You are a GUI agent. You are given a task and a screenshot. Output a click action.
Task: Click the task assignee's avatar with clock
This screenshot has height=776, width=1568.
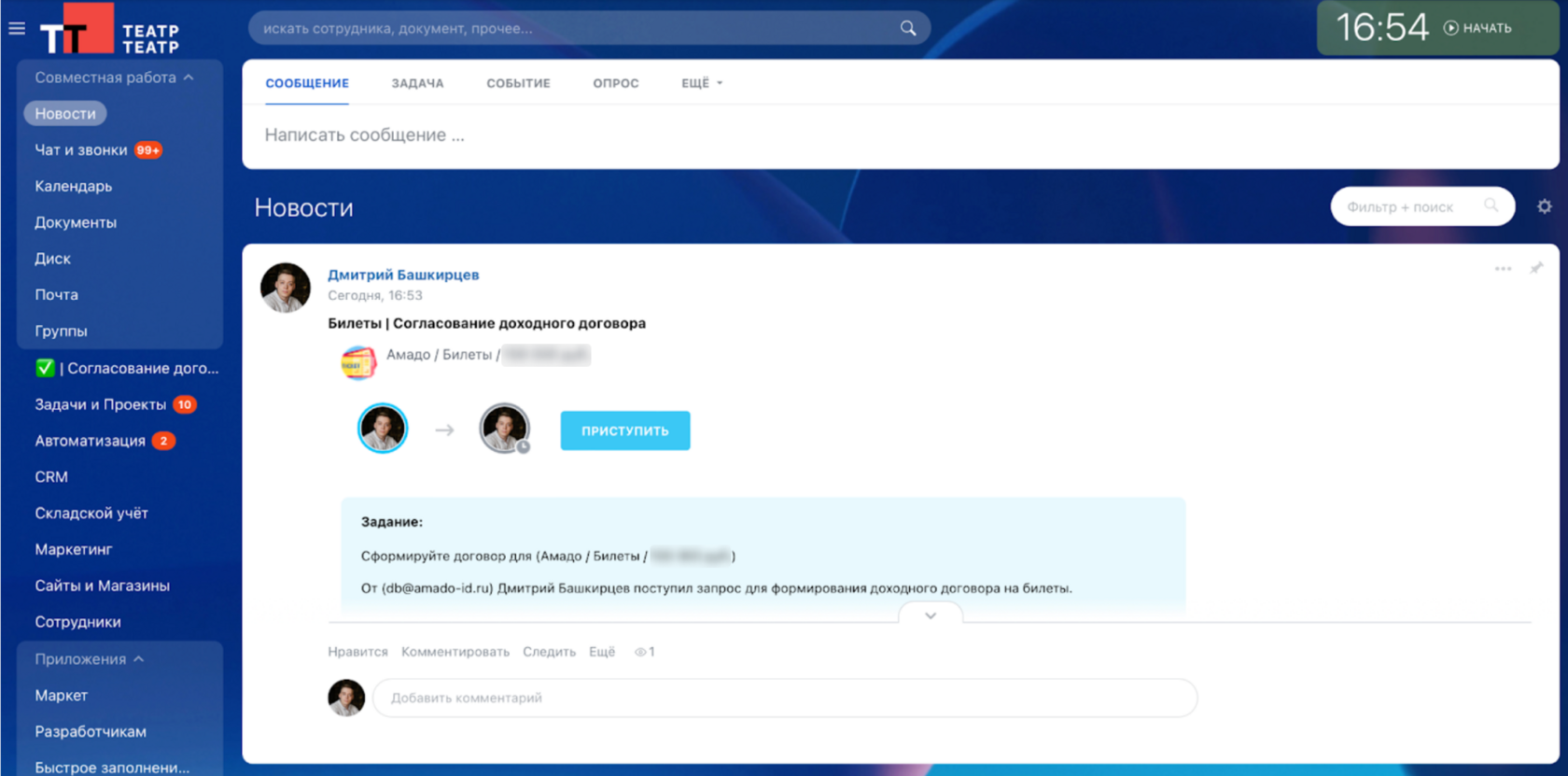click(x=505, y=429)
